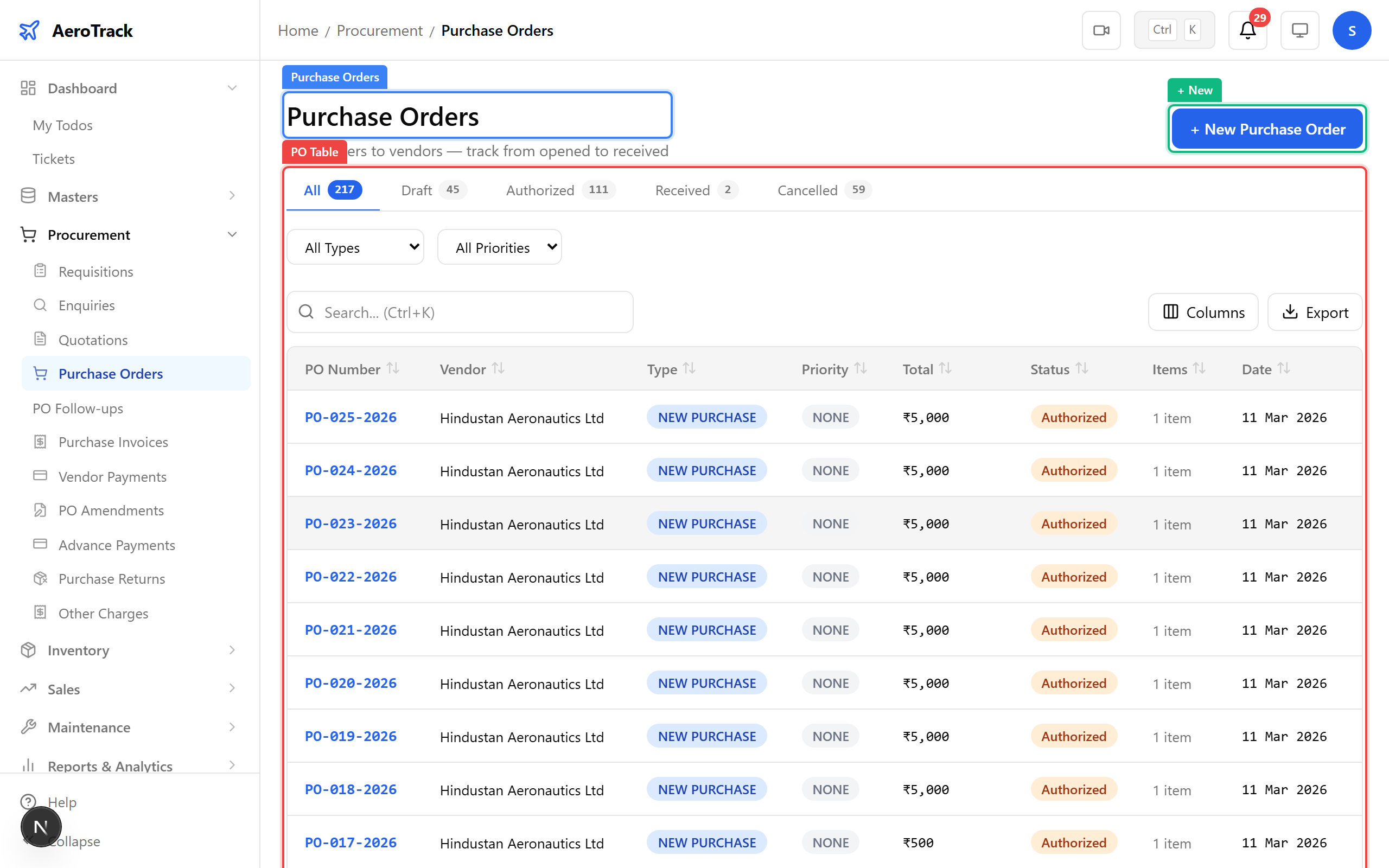
Task: Select the PO Amendments icon
Action: [x=40, y=510]
